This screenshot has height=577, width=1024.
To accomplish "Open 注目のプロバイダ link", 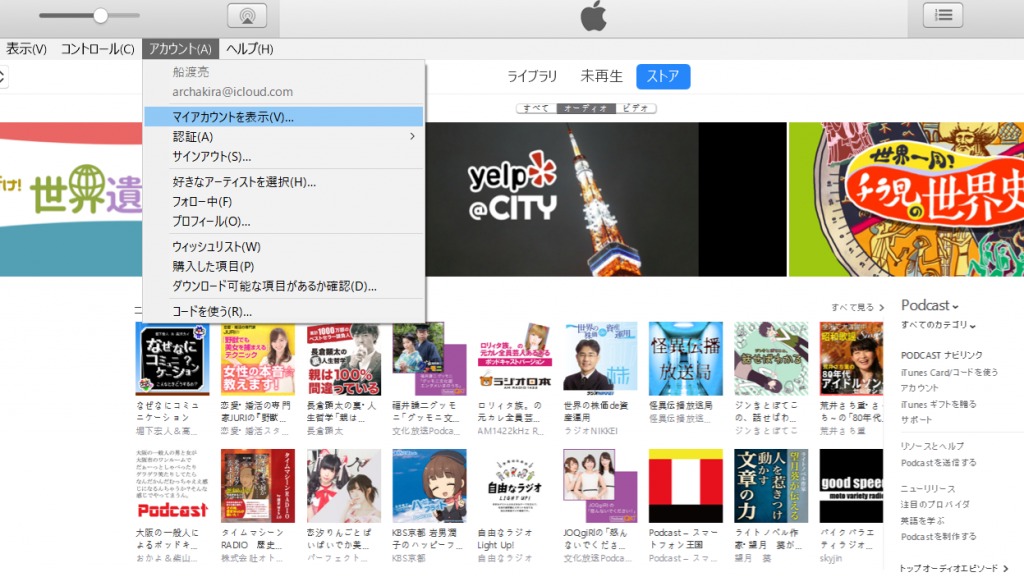I will click(x=935, y=505).
